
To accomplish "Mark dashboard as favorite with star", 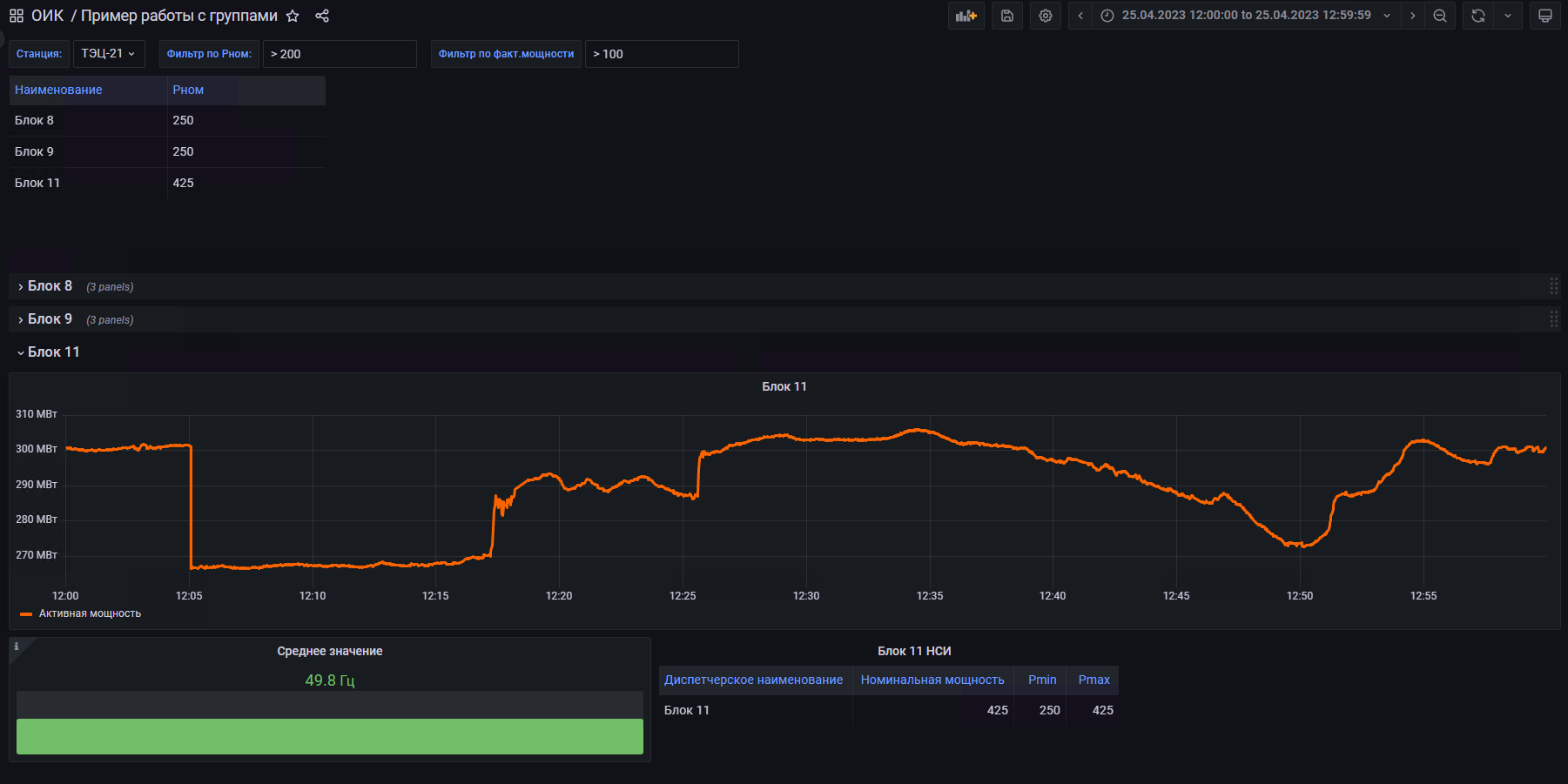I will pos(293,16).
